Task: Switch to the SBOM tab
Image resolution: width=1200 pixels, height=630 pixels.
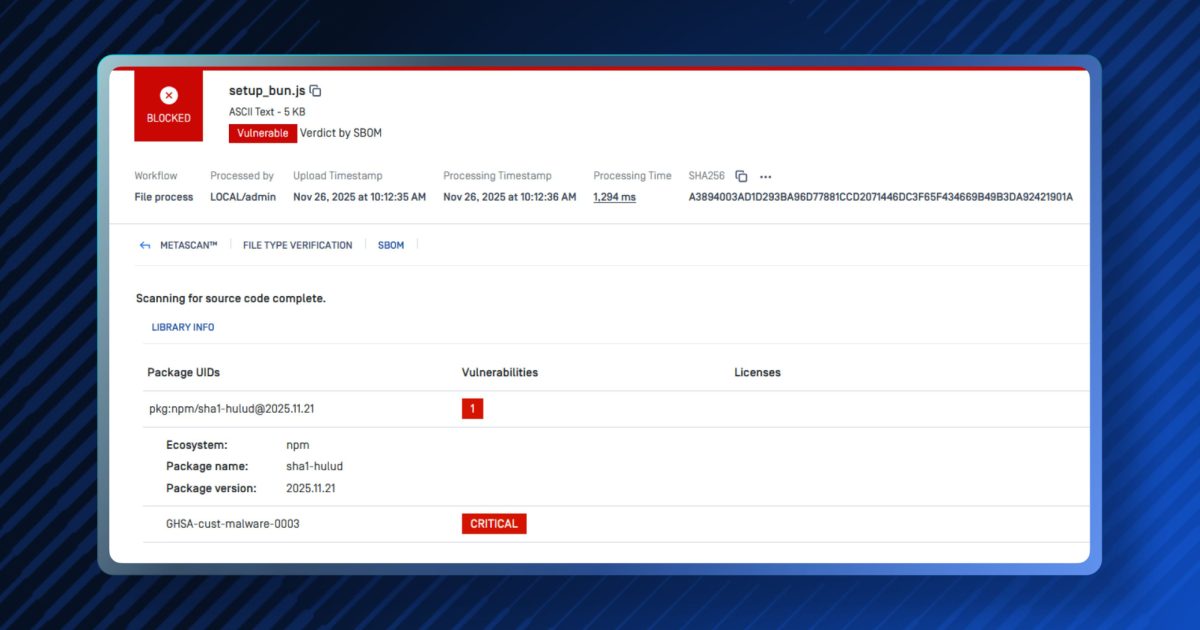Action: (x=391, y=245)
